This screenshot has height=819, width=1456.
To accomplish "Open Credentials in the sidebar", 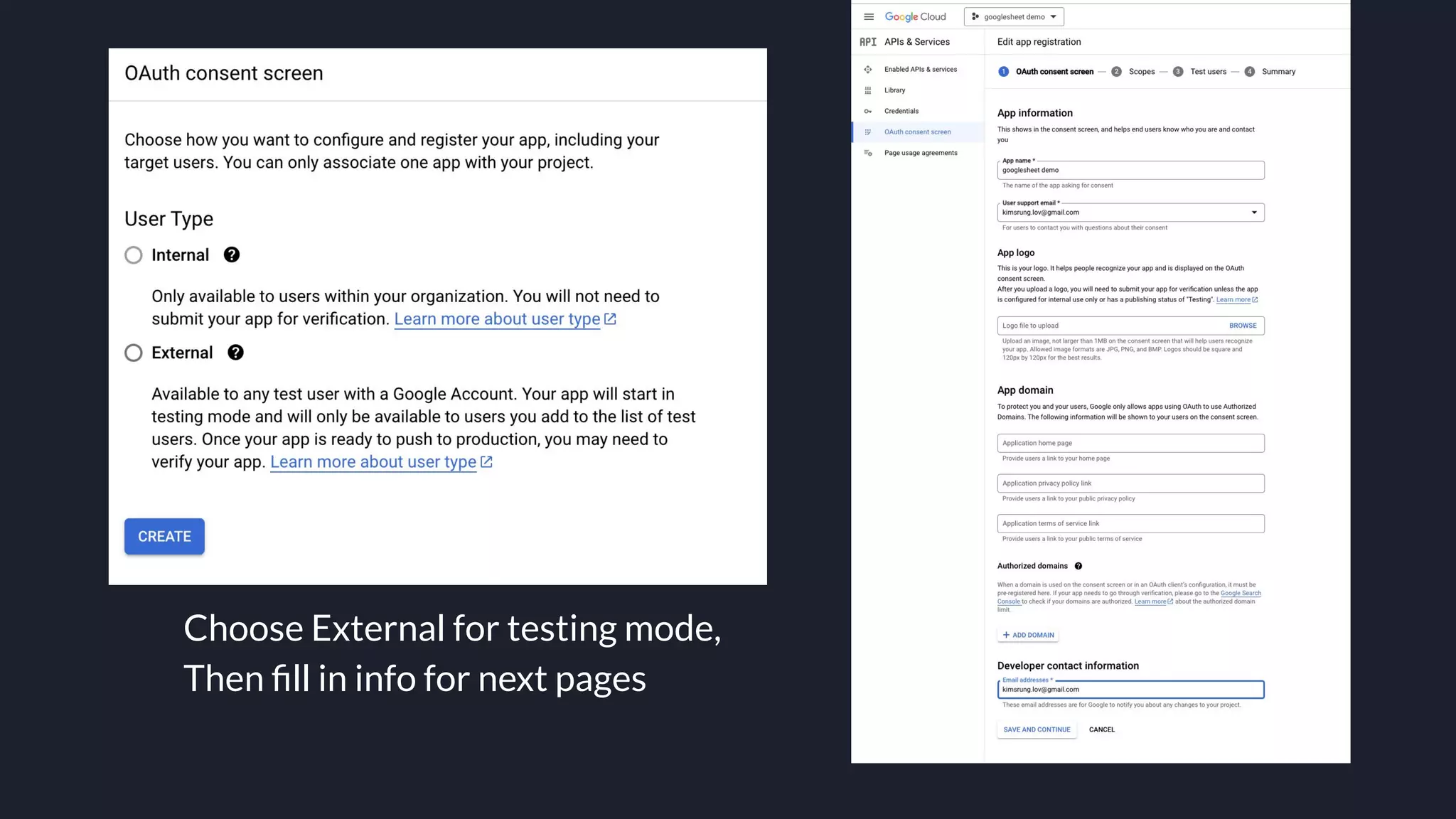I will [901, 111].
